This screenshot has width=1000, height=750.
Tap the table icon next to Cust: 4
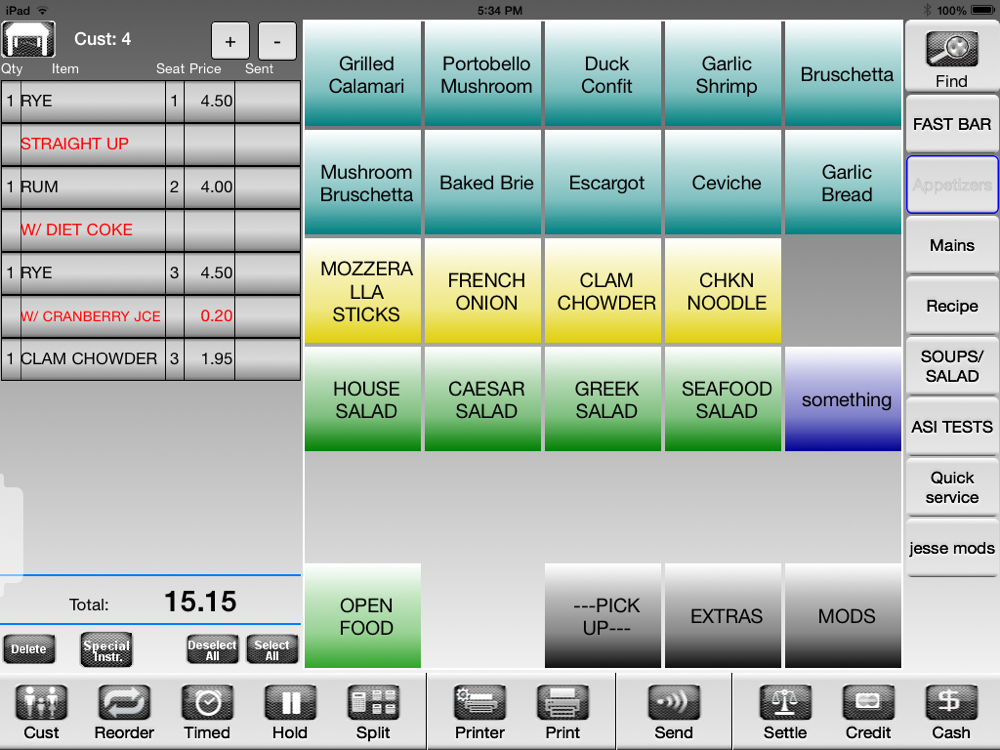29,40
